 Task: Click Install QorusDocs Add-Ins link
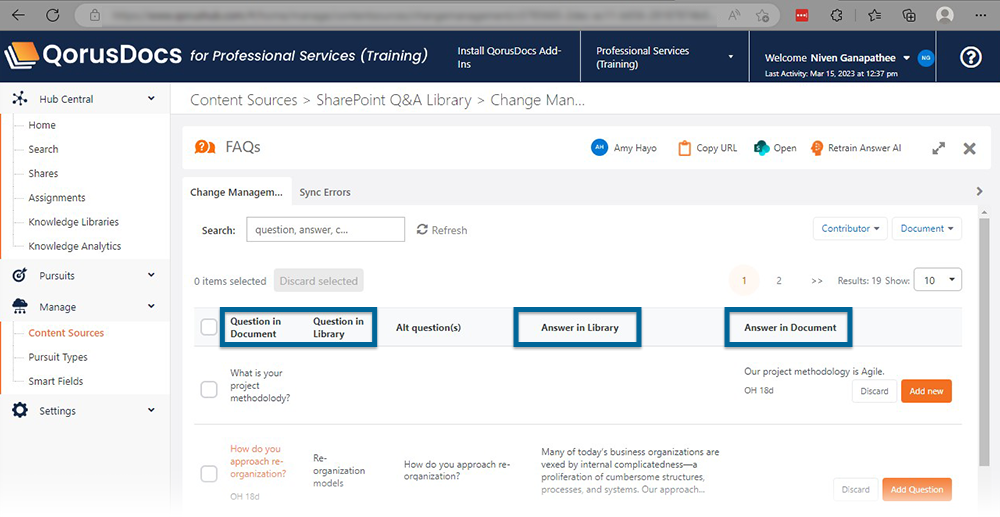pos(509,57)
